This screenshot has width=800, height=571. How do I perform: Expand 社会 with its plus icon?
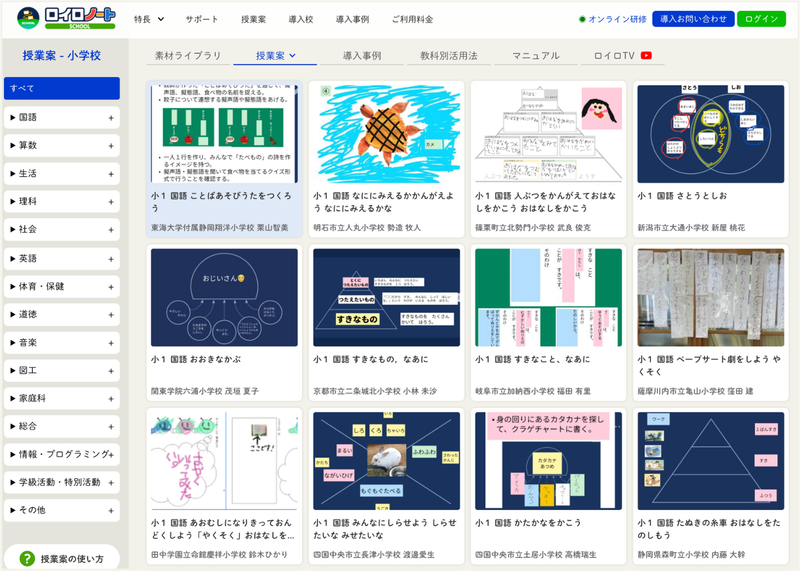tap(111, 230)
